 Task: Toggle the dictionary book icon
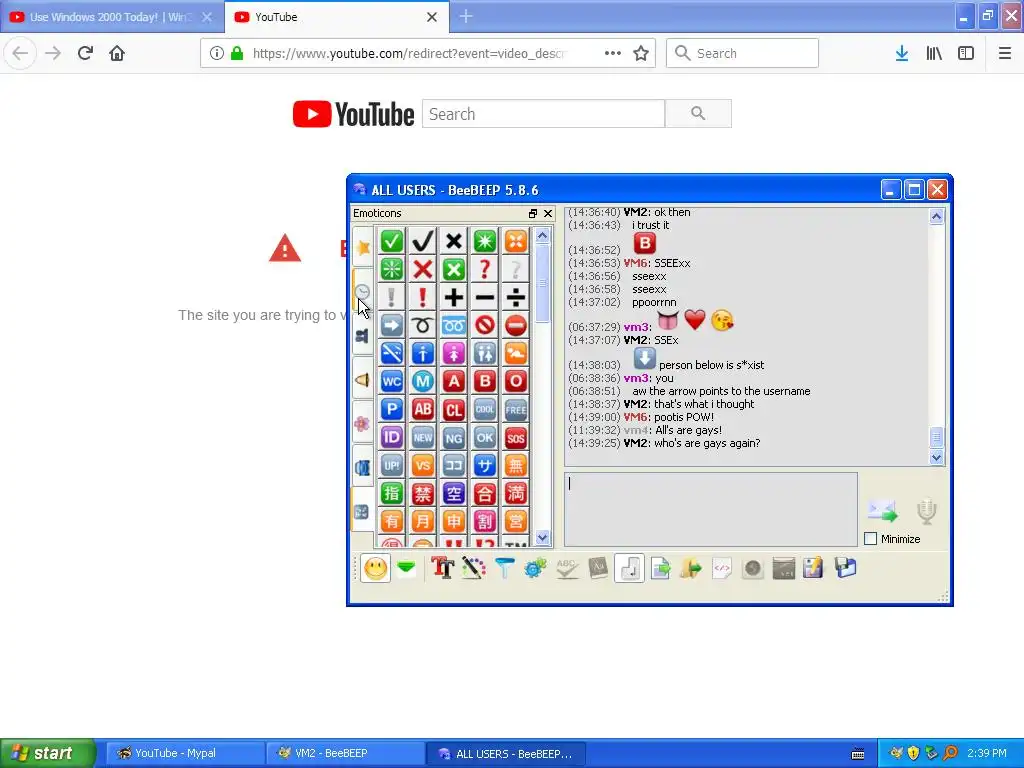click(598, 568)
